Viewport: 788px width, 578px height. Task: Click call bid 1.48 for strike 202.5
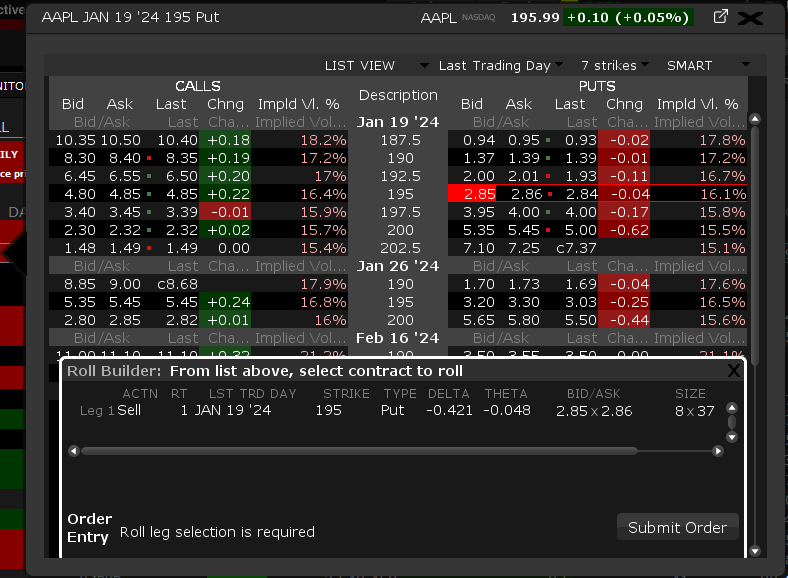[80, 248]
